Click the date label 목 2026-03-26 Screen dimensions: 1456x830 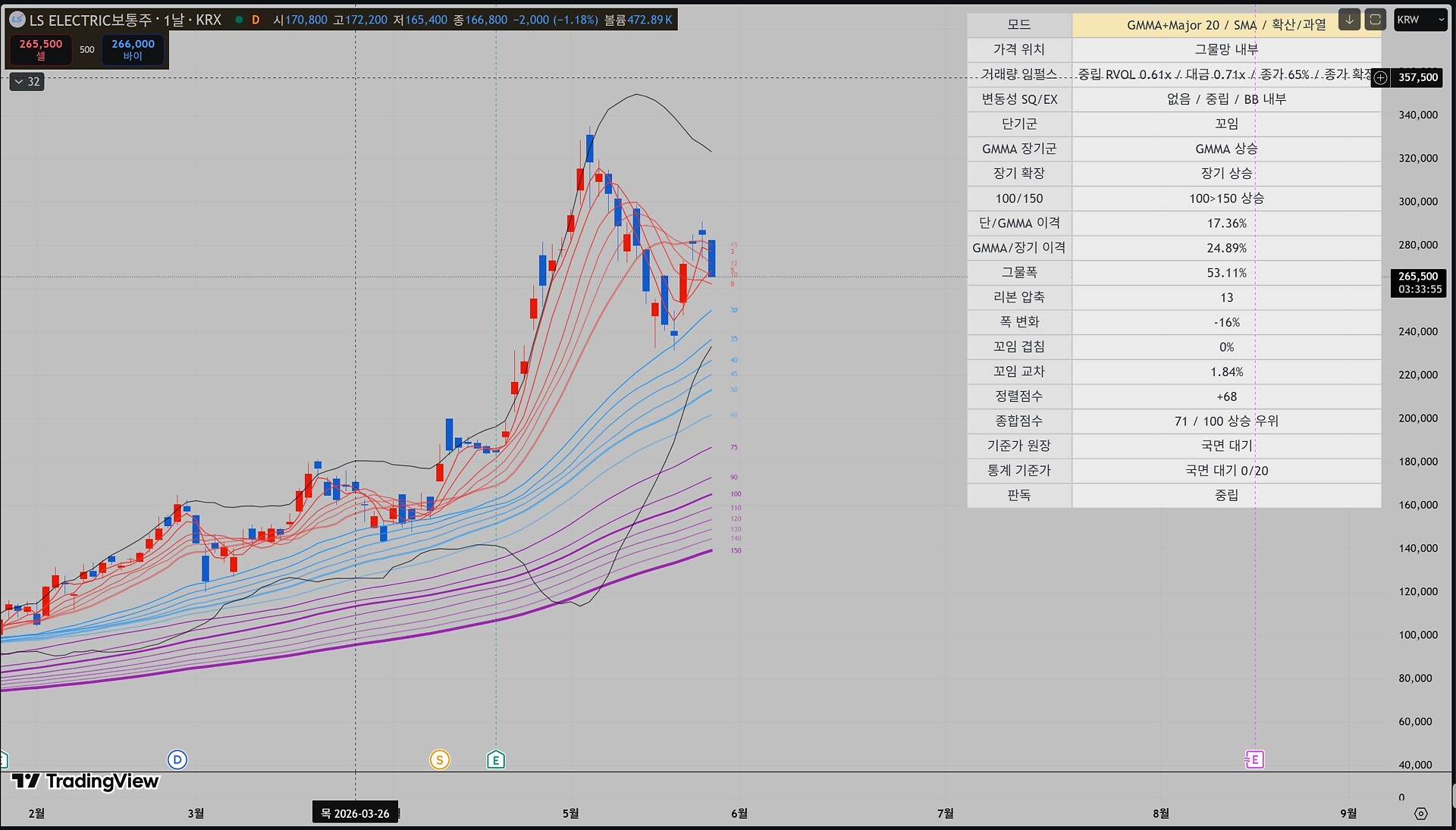(355, 813)
